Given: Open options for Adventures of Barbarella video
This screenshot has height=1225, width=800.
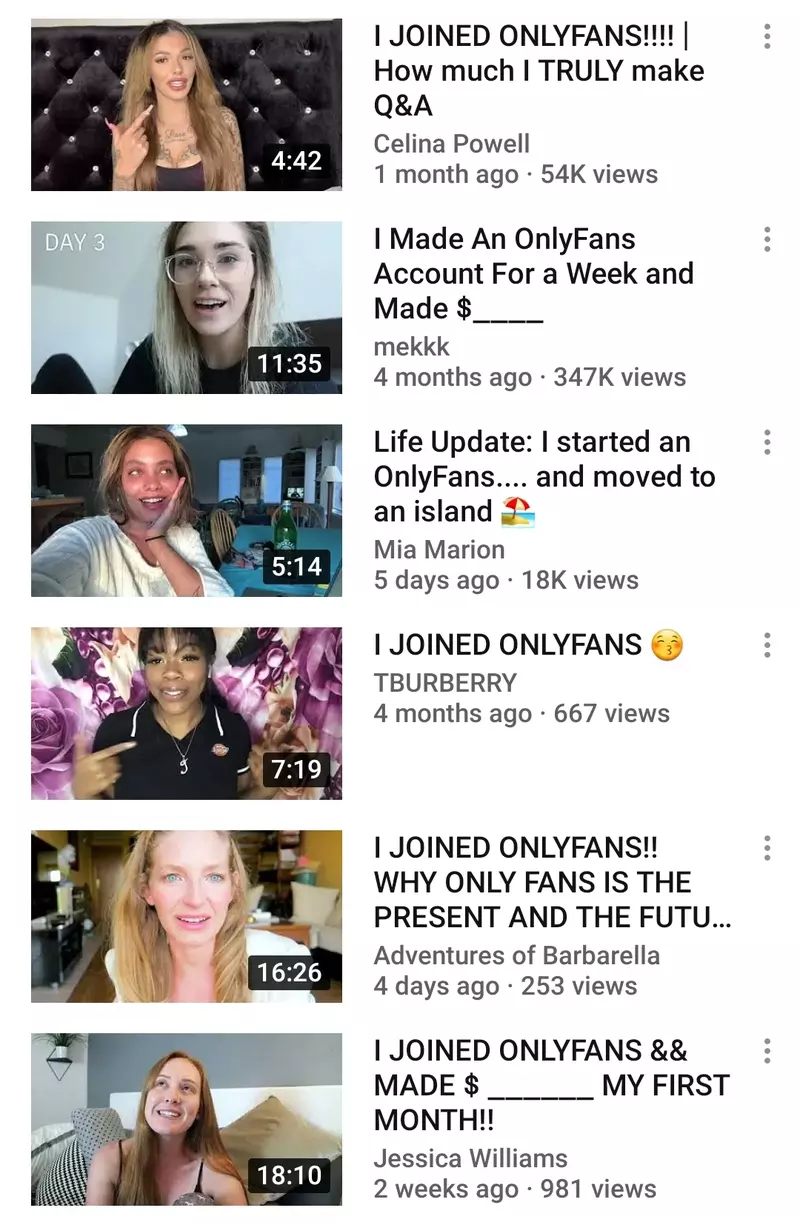Looking at the screenshot, I should [x=767, y=849].
